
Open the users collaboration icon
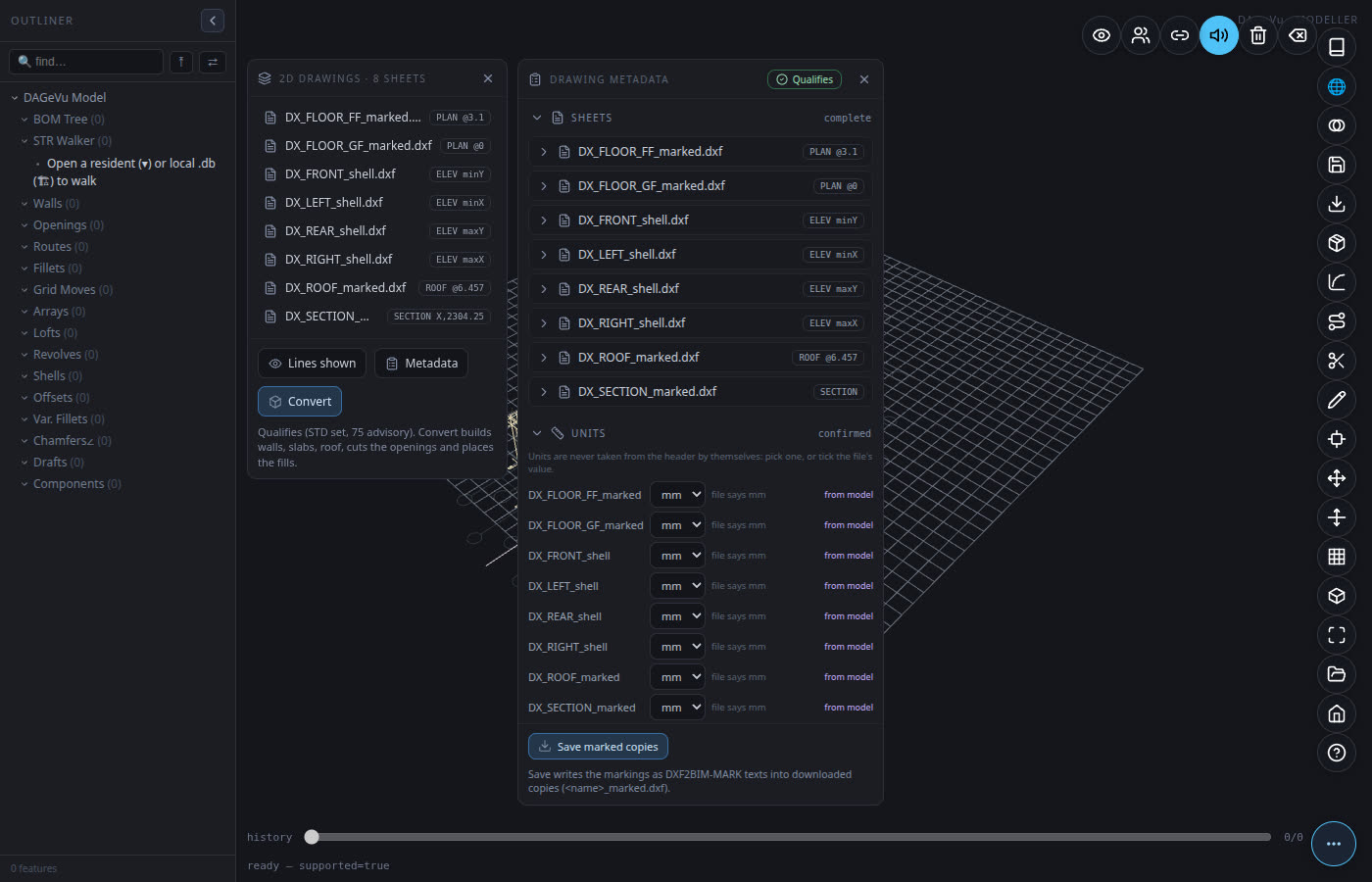(x=1141, y=35)
